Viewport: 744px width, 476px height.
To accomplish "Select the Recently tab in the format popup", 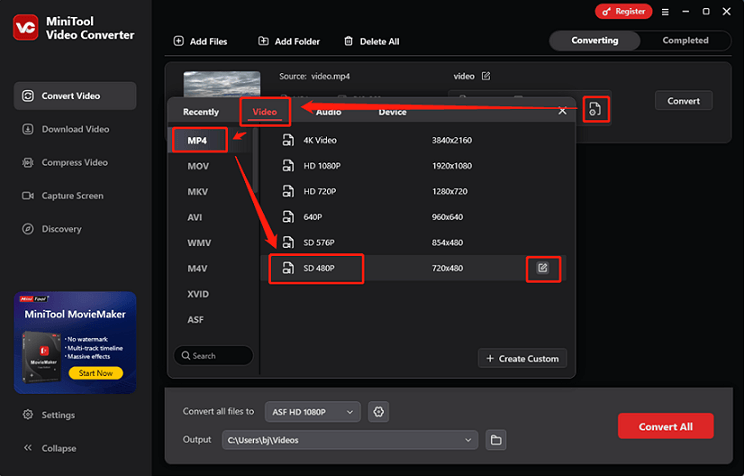I will [201, 112].
